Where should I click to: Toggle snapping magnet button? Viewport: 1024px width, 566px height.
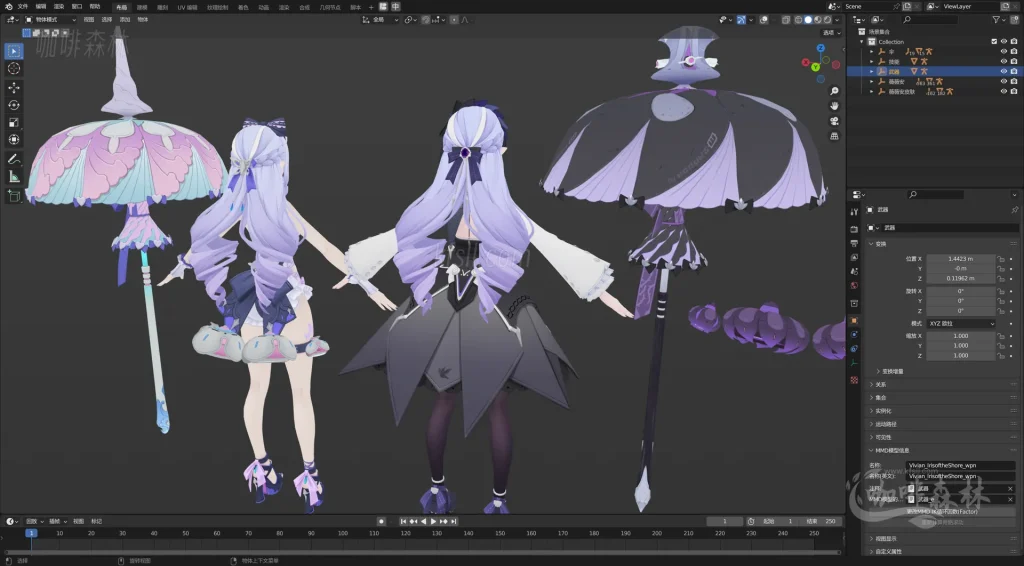[426, 20]
